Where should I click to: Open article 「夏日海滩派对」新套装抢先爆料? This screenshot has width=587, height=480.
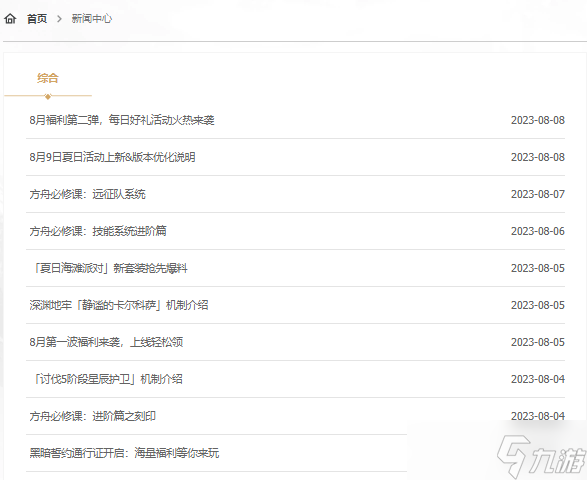pos(109,268)
